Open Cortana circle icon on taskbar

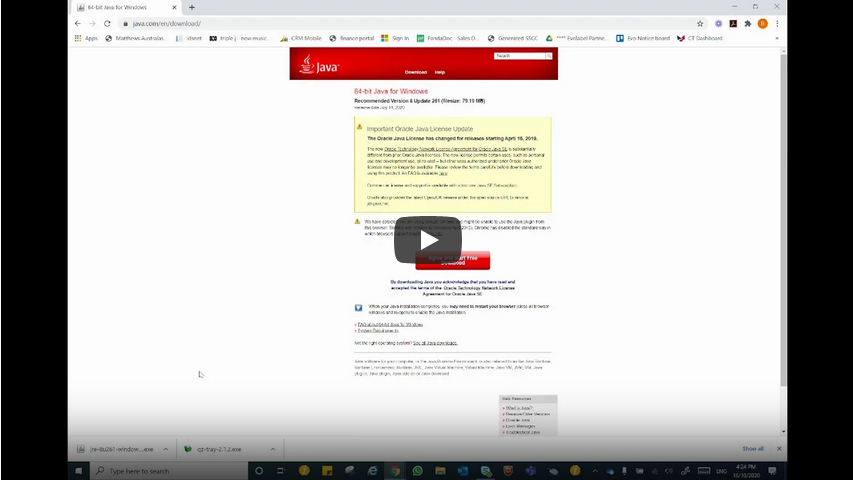point(259,471)
